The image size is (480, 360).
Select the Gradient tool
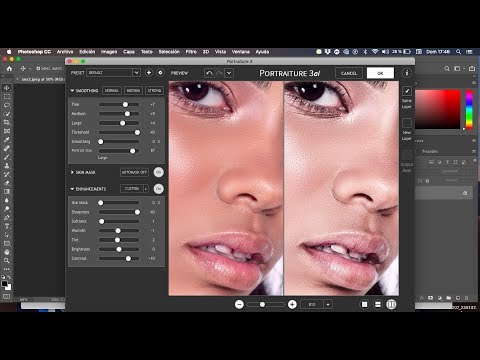coord(6,192)
